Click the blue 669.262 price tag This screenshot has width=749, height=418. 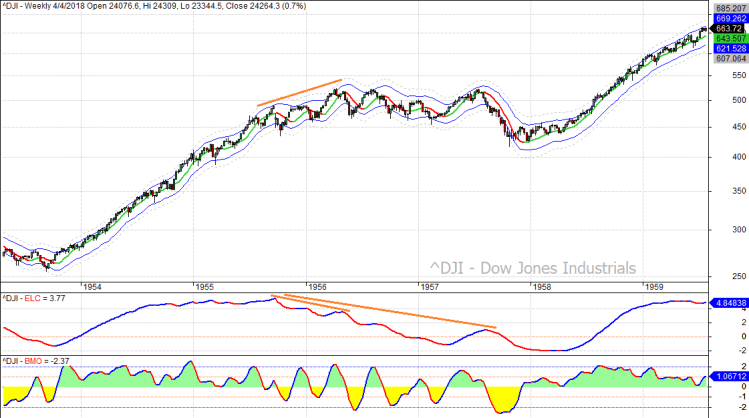pos(726,18)
